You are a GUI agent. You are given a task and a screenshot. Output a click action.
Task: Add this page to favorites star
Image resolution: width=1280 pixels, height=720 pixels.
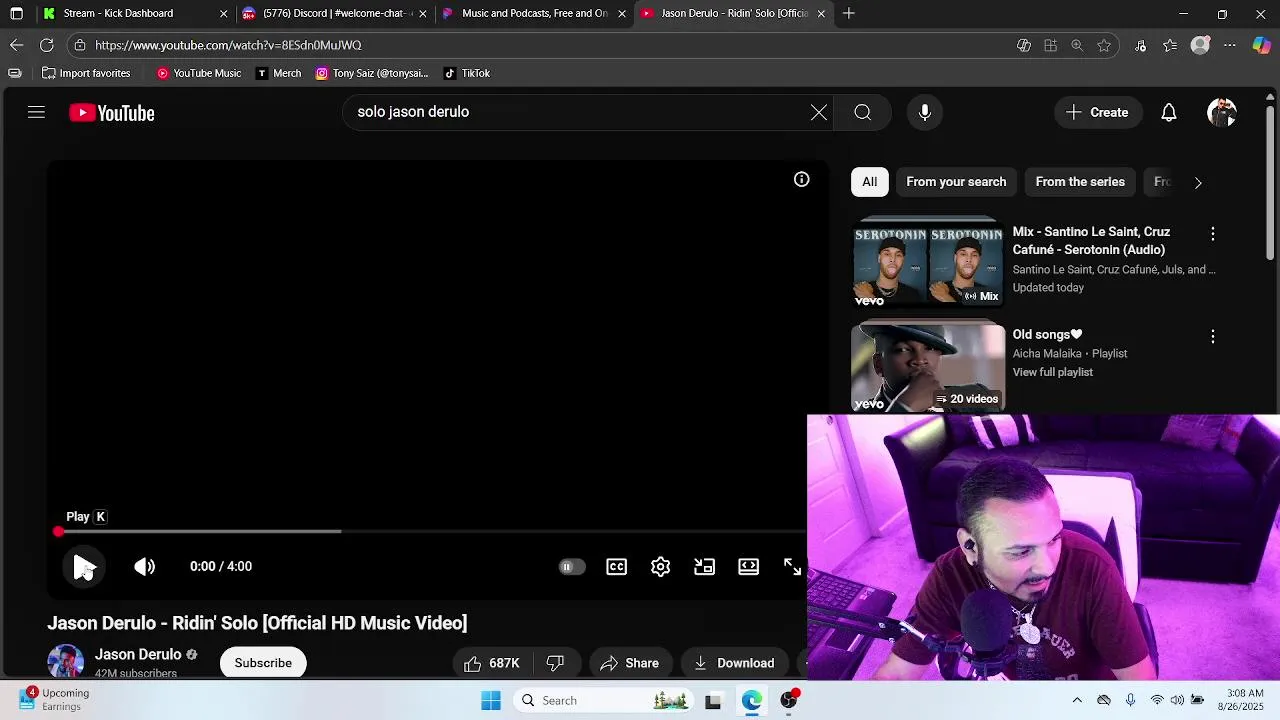click(1104, 45)
